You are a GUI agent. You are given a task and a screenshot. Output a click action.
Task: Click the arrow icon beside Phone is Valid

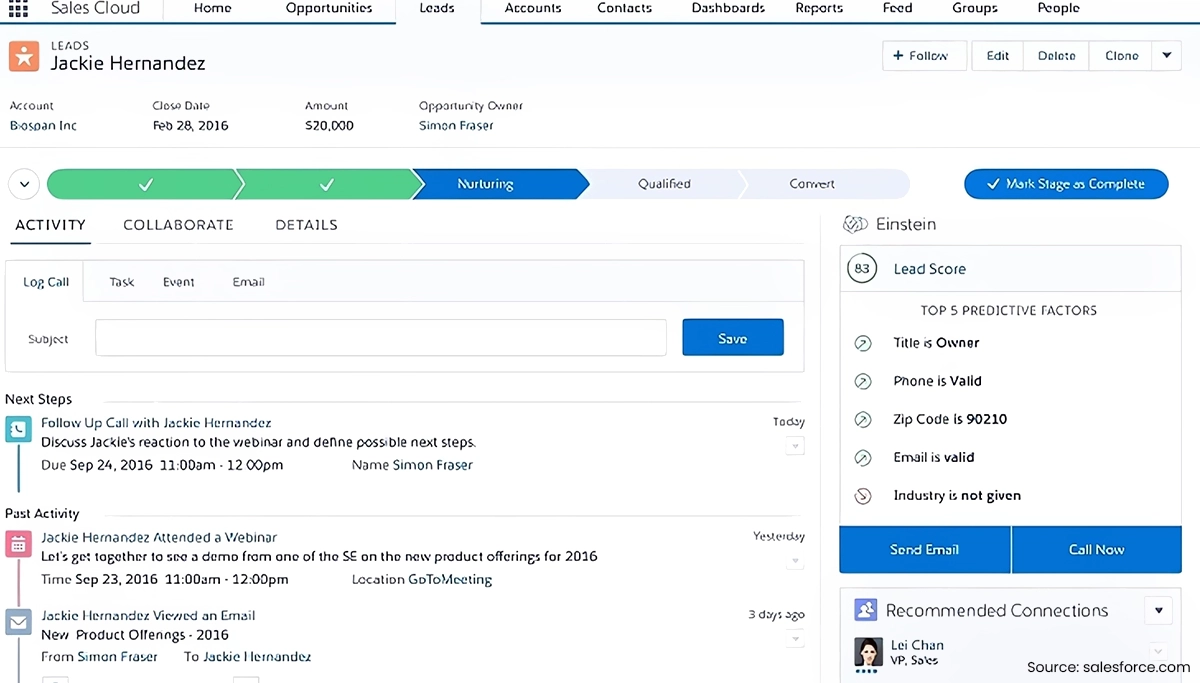(x=863, y=381)
